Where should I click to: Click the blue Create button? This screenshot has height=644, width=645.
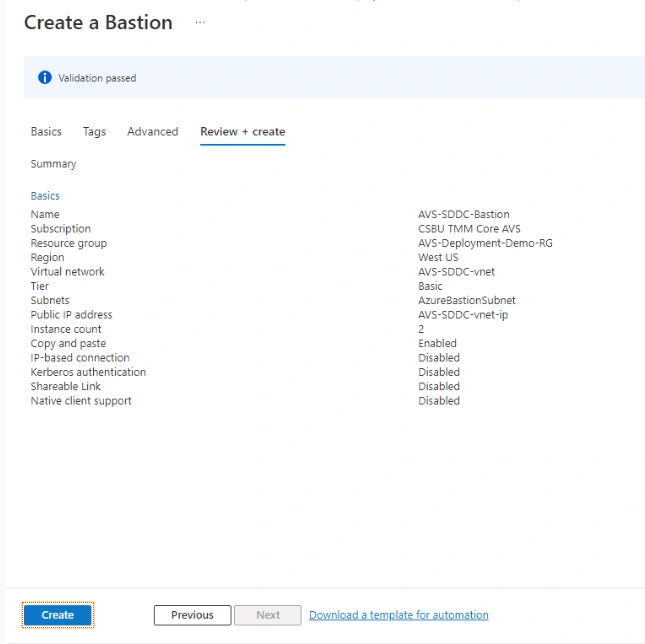58,615
